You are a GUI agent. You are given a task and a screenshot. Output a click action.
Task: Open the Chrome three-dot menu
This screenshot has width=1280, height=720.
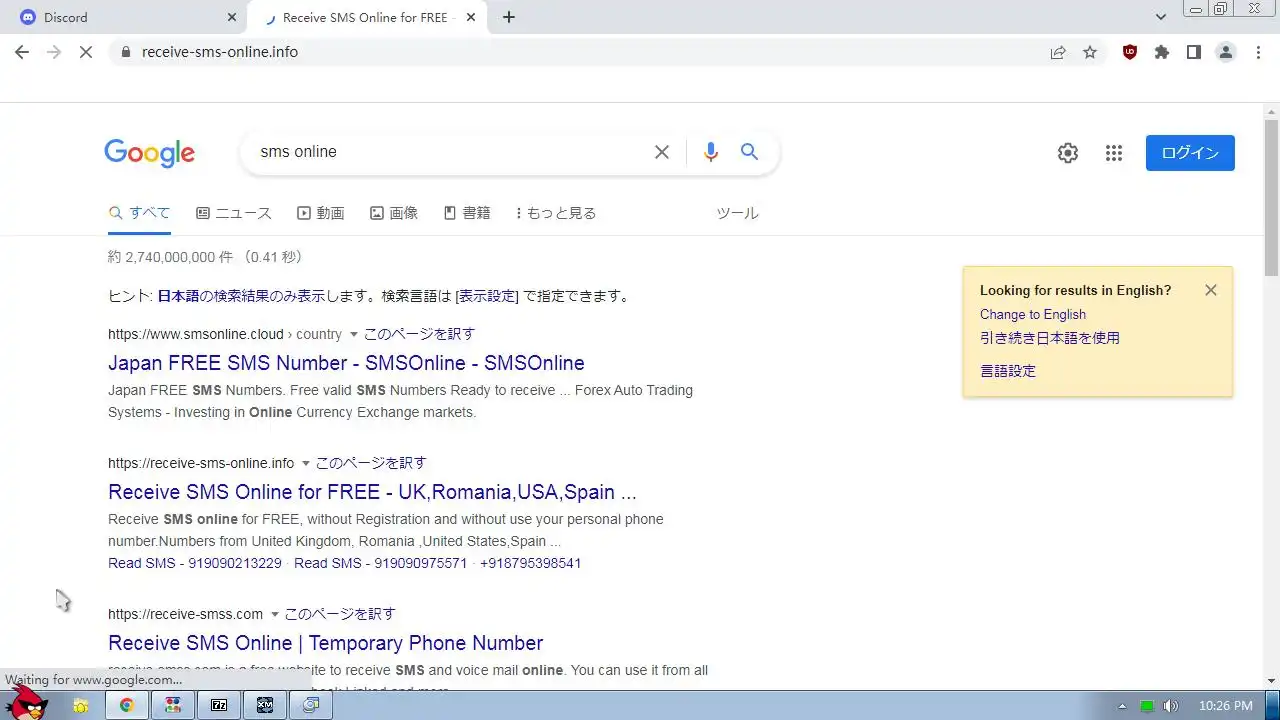click(1258, 52)
